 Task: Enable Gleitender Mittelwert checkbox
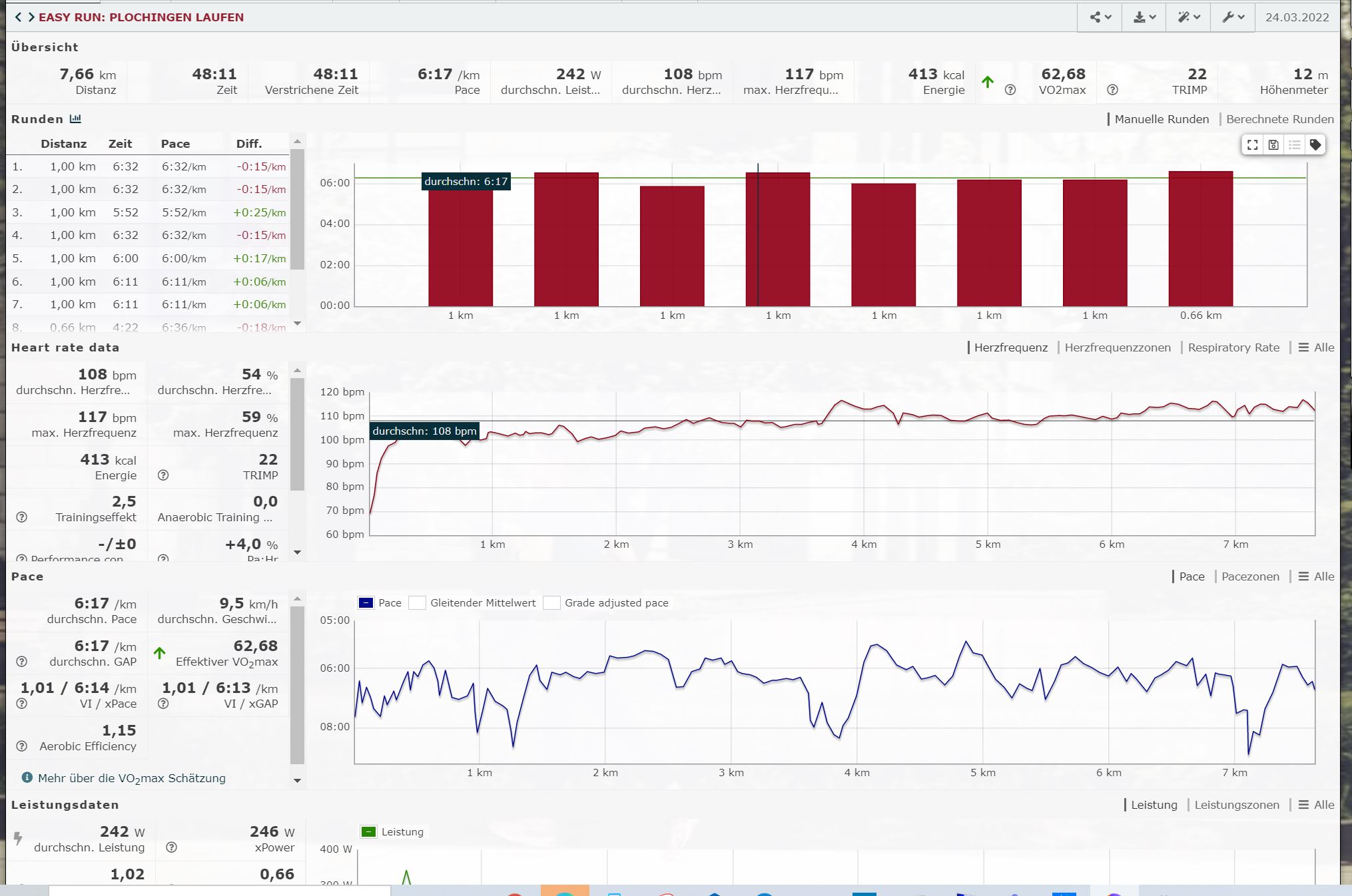(418, 603)
